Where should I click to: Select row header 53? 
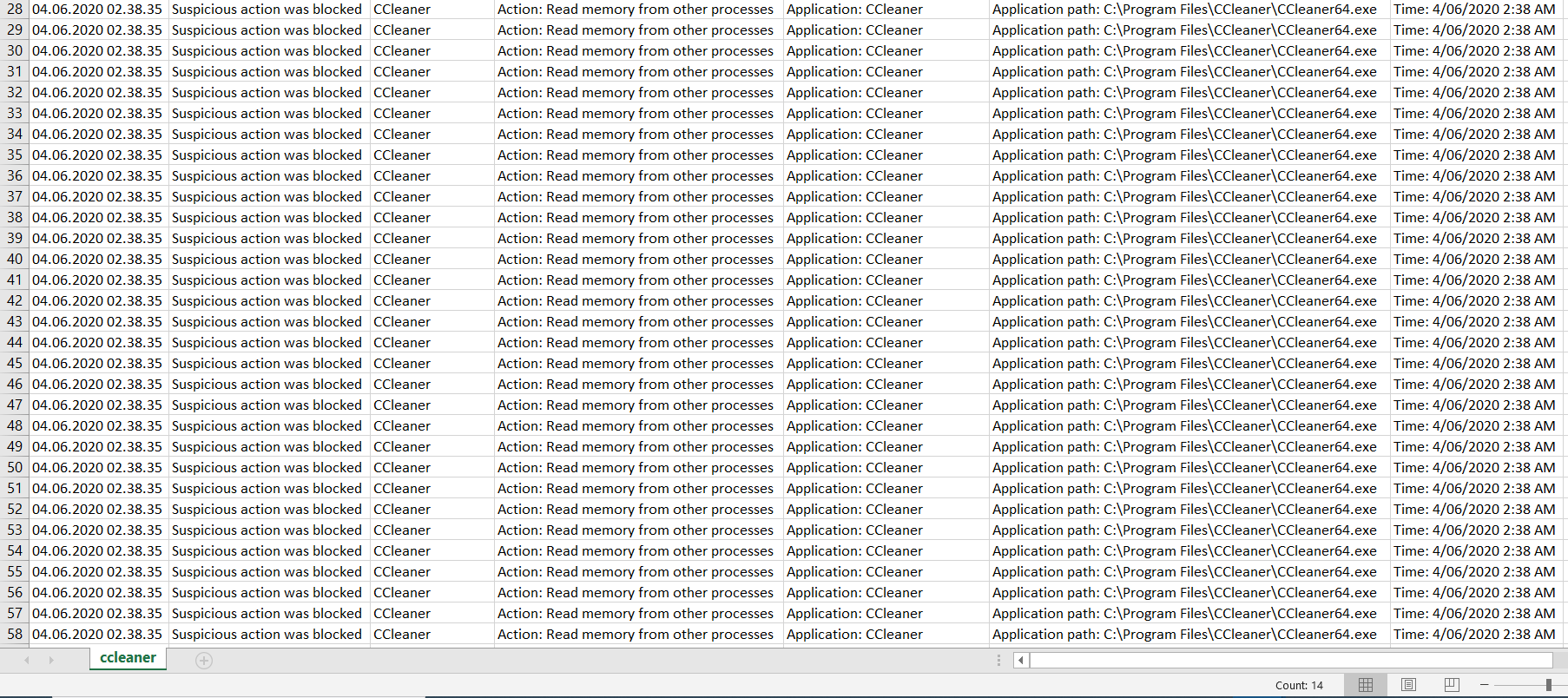(x=15, y=530)
